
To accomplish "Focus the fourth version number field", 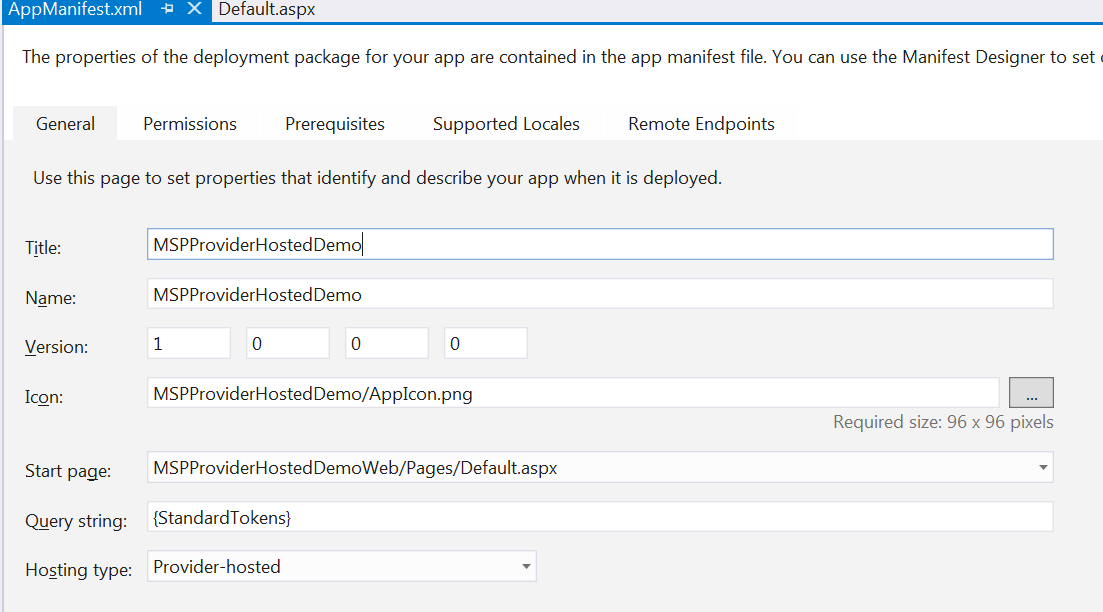I will [x=486, y=343].
